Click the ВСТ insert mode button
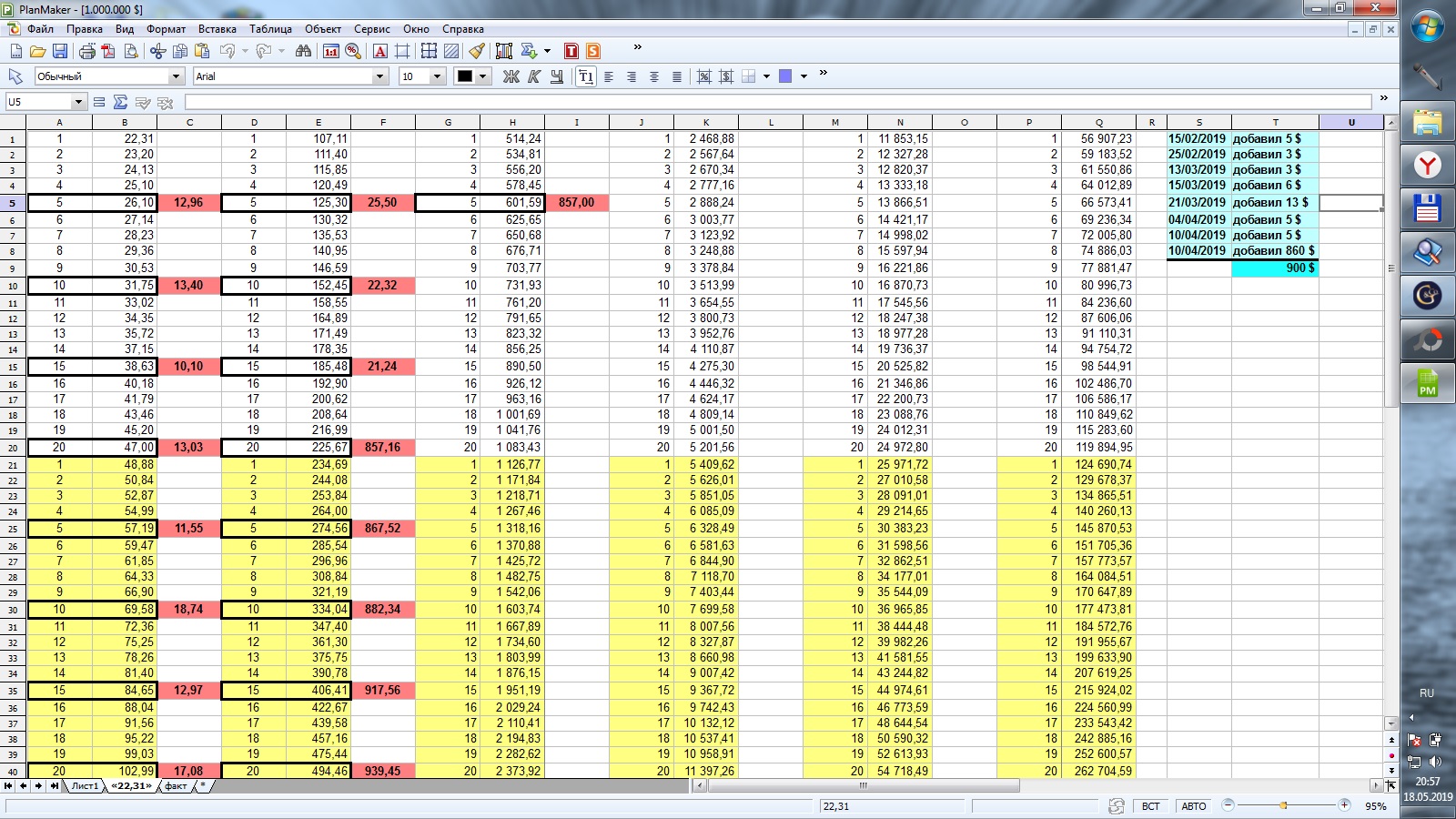The height and width of the screenshot is (819, 1456). (1151, 806)
